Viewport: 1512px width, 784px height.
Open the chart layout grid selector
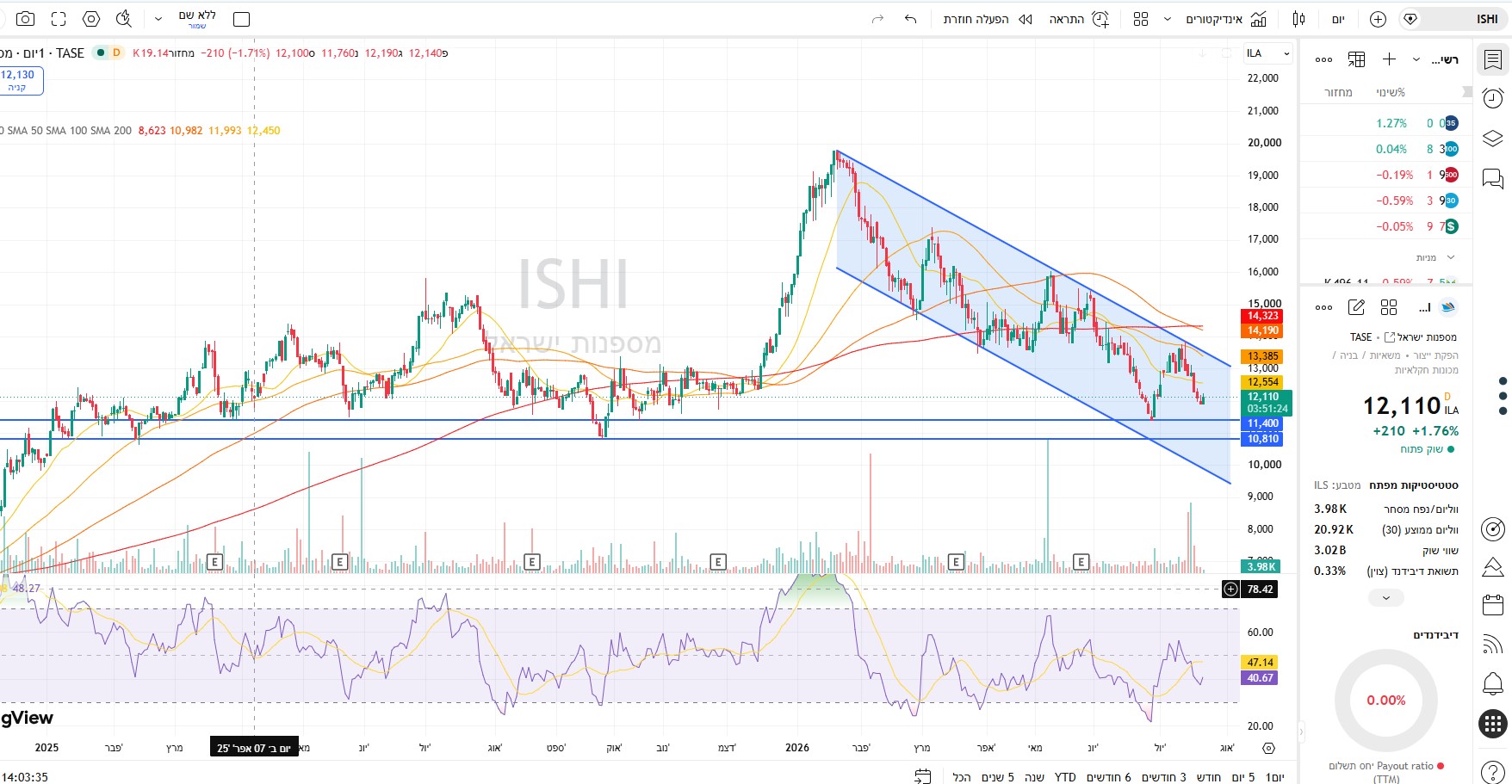[x=1141, y=19]
